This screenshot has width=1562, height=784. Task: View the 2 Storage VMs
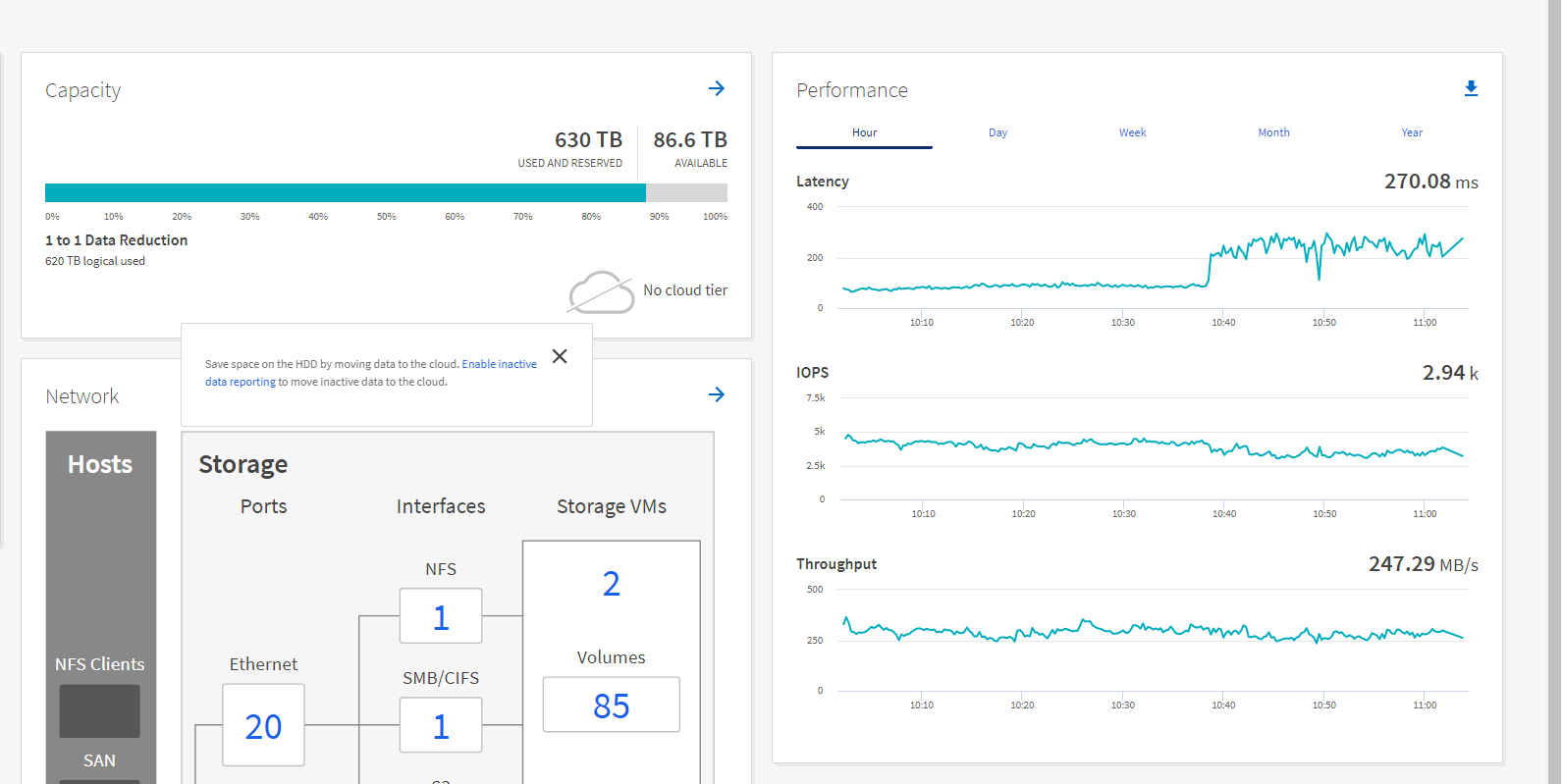pyautogui.click(x=611, y=584)
